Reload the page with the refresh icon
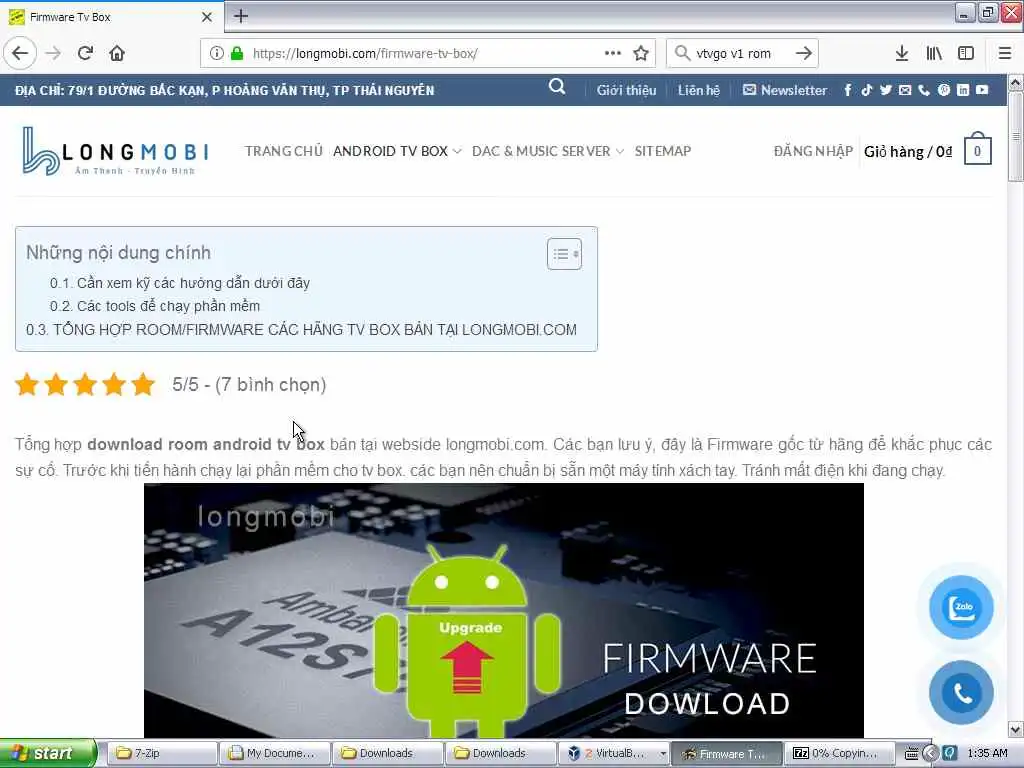Image resolution: width=1024 pixels, height=768 pixels. (x=85, y=53)
